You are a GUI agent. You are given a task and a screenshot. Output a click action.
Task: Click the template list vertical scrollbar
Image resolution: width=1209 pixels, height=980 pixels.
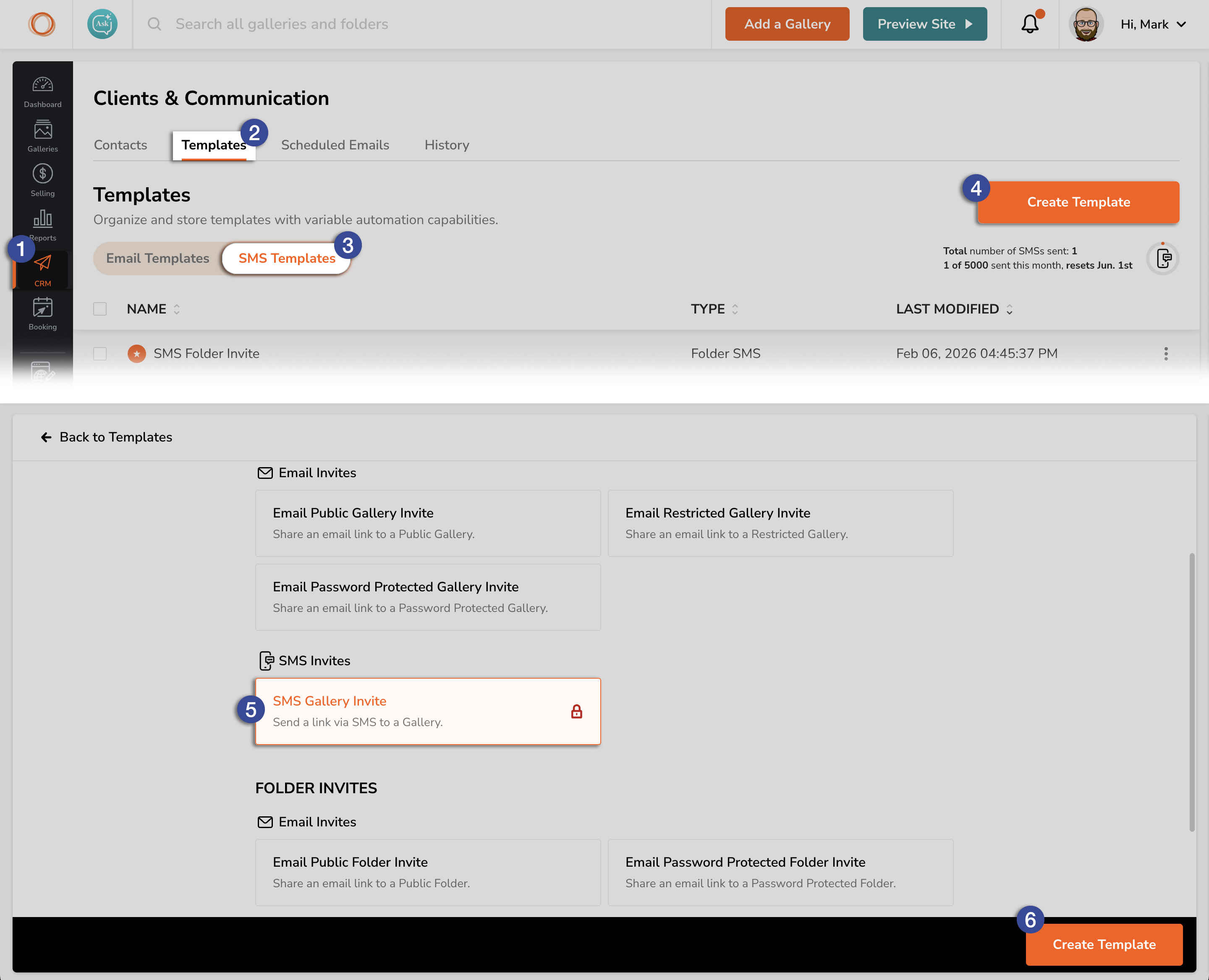point(1192,692)
